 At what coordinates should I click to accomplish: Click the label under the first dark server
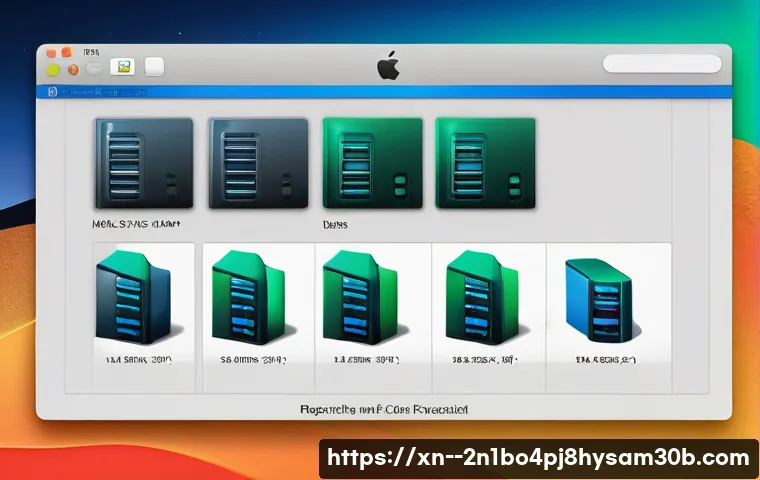[136, 226]
